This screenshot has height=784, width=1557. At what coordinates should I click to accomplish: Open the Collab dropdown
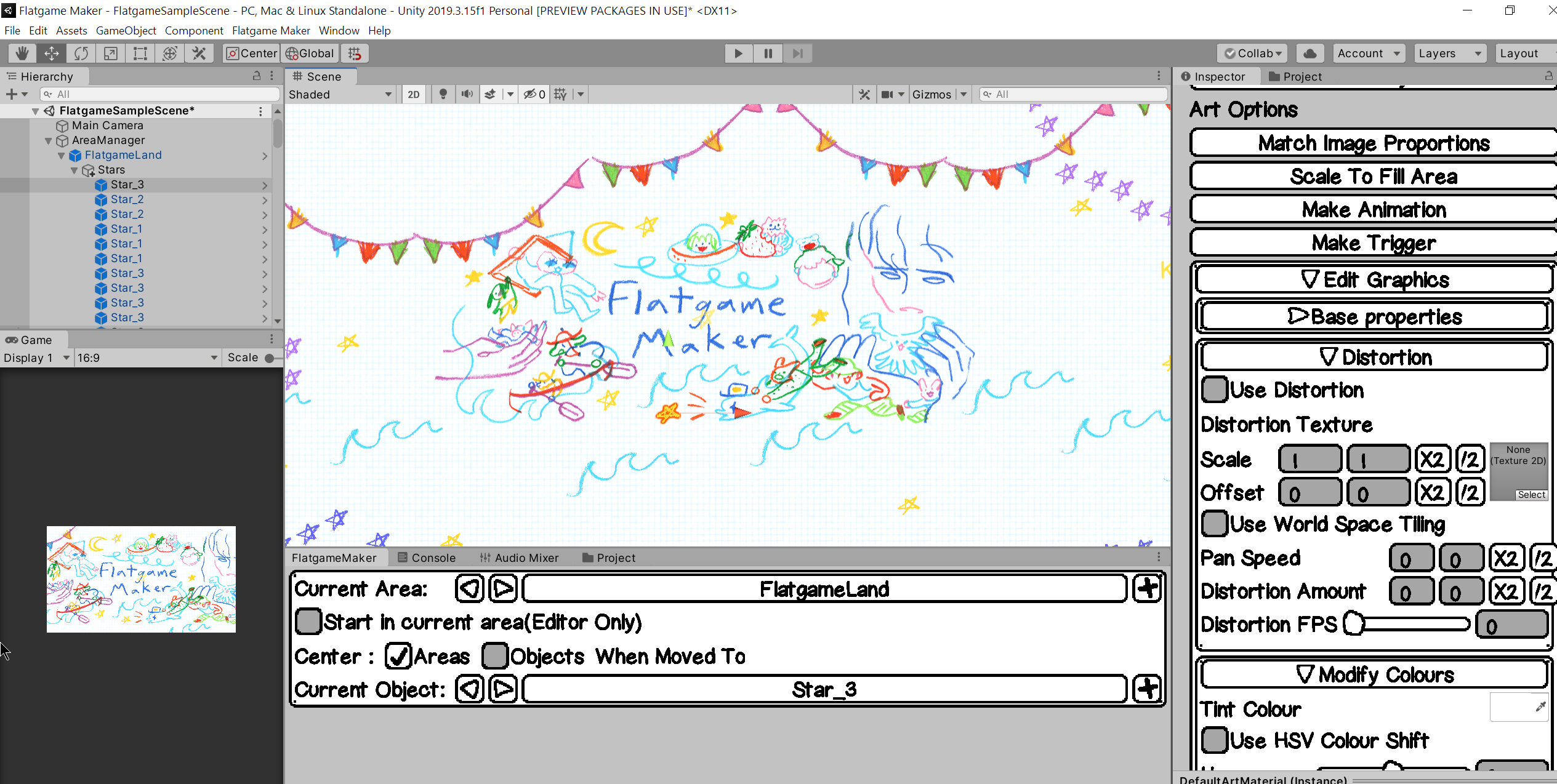pos(1253,54)
